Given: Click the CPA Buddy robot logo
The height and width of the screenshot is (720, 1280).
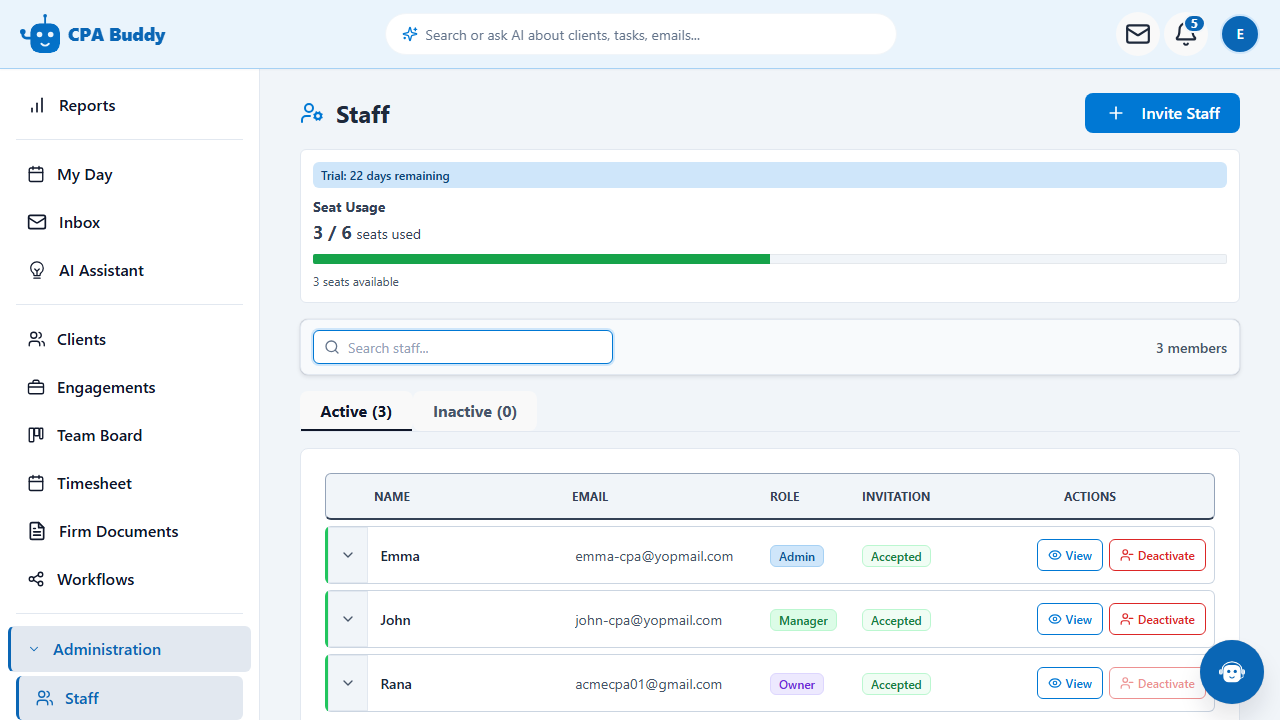Looking at the screenshot, I should 41,34.
